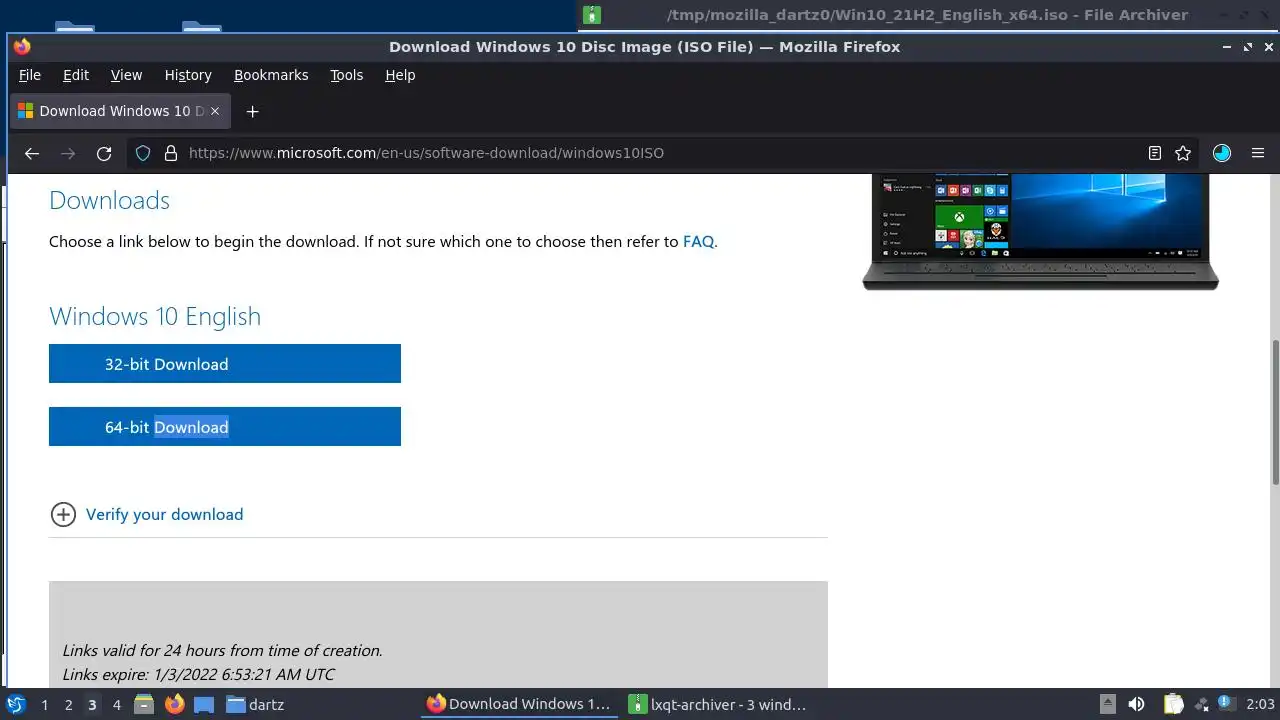1280x720 pixels.
Task: Click the Windows 10 laptop image
Action: pyautogui.click(x=1040, y=232)
